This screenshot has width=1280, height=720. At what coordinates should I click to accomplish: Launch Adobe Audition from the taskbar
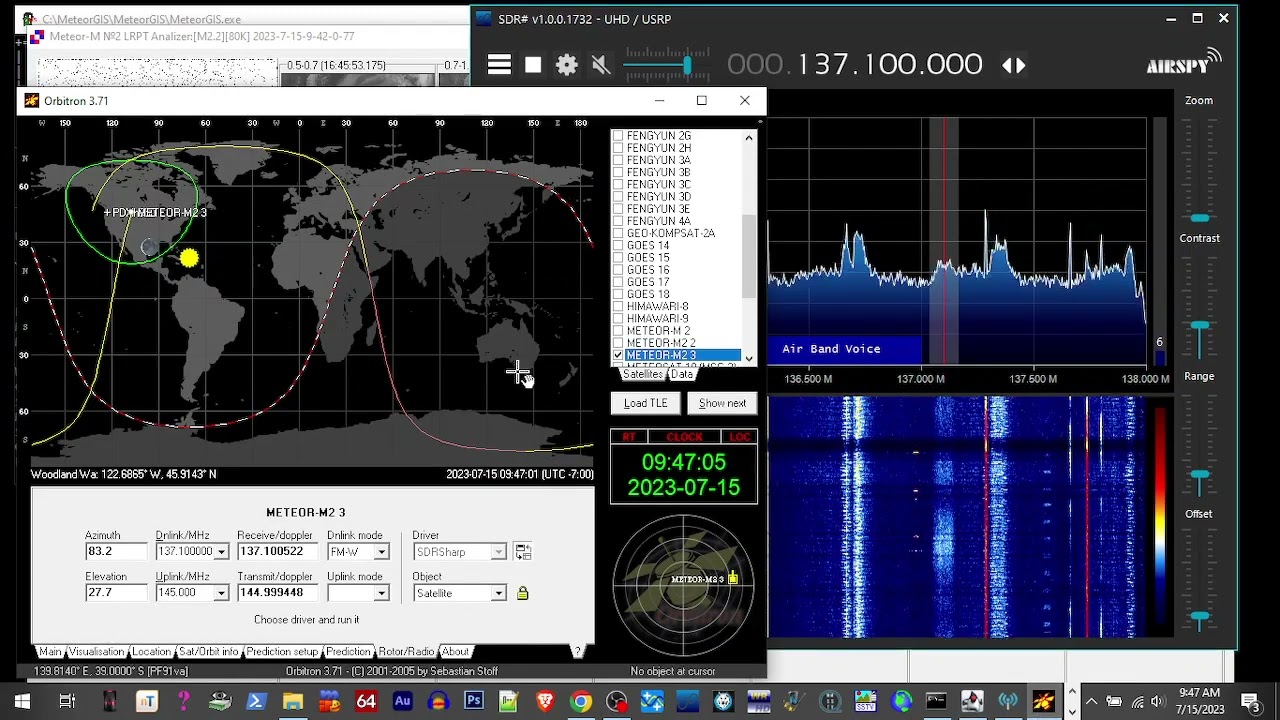click(402, 701)
